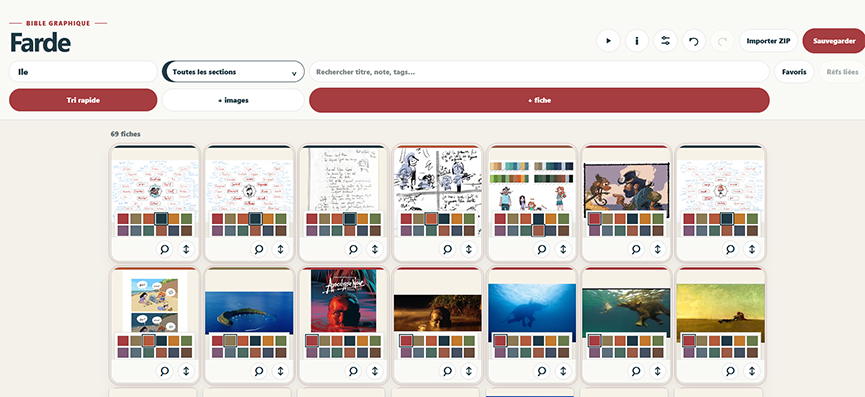
Task: Open the crescent island aerial photo thumbnail
Action: pyautogui.click(x=249, y=313)
